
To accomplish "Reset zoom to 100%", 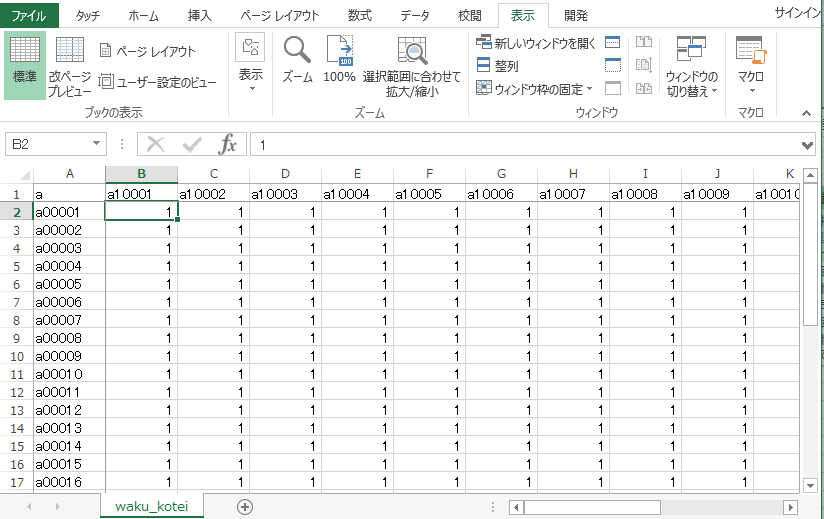I will 339,60.
